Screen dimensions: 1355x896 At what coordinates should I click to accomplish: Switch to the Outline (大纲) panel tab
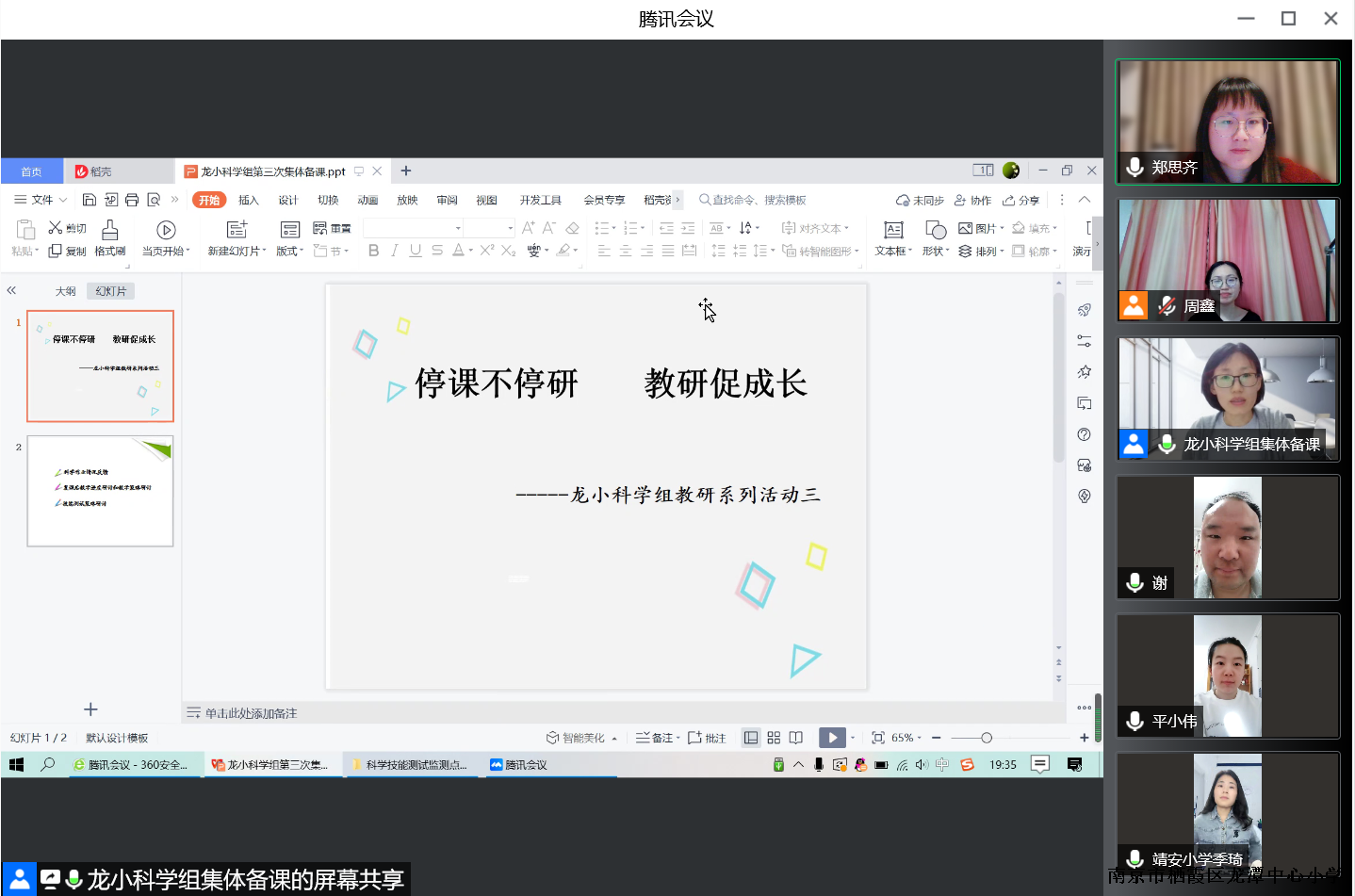pos(65,291)
